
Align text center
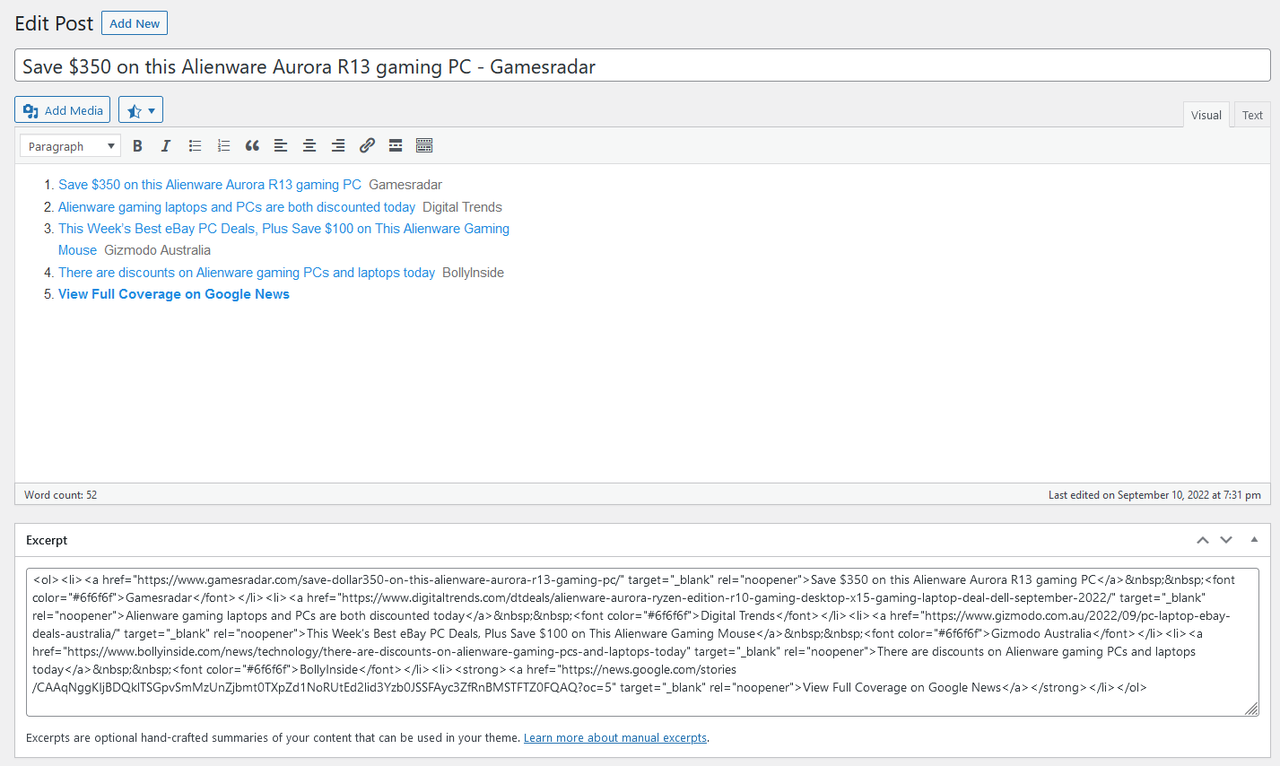pos(310,146)
